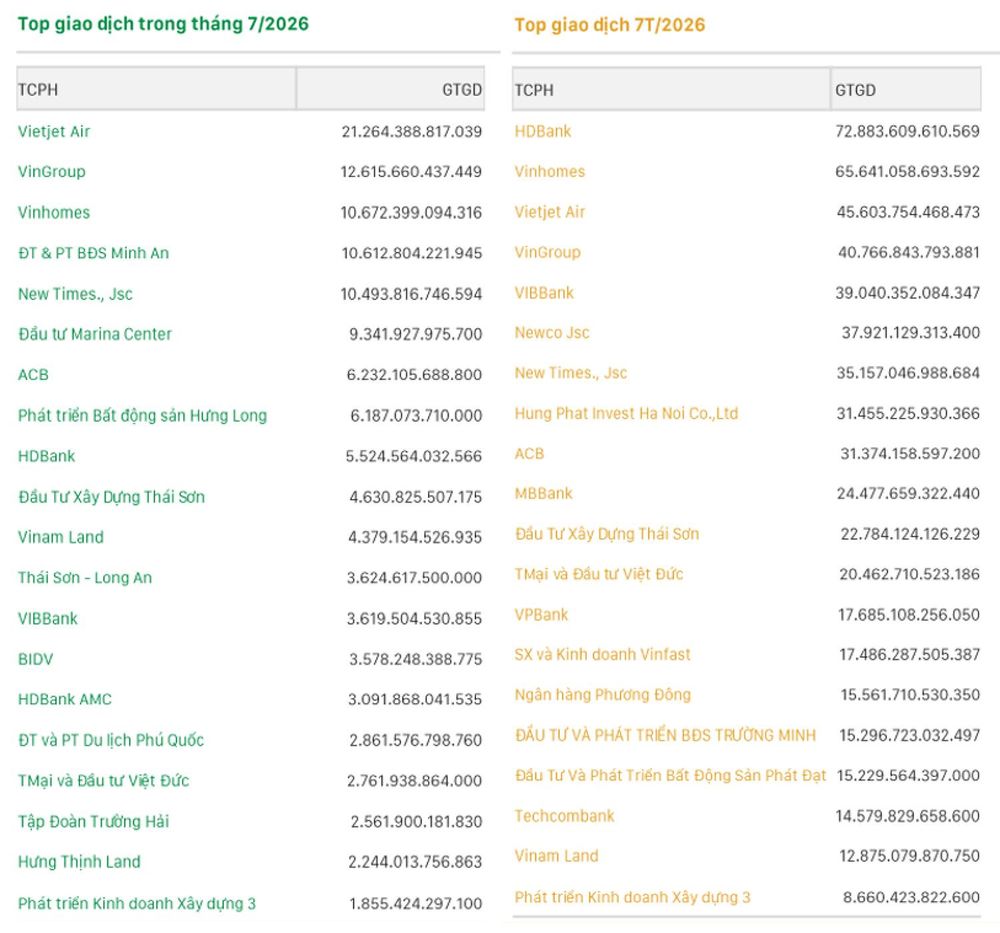Open Đầu Tư Và Phát Triển Bất Động Sản Phát Đạt
This screenshot has width=1000, height=933.
[670, 775]
